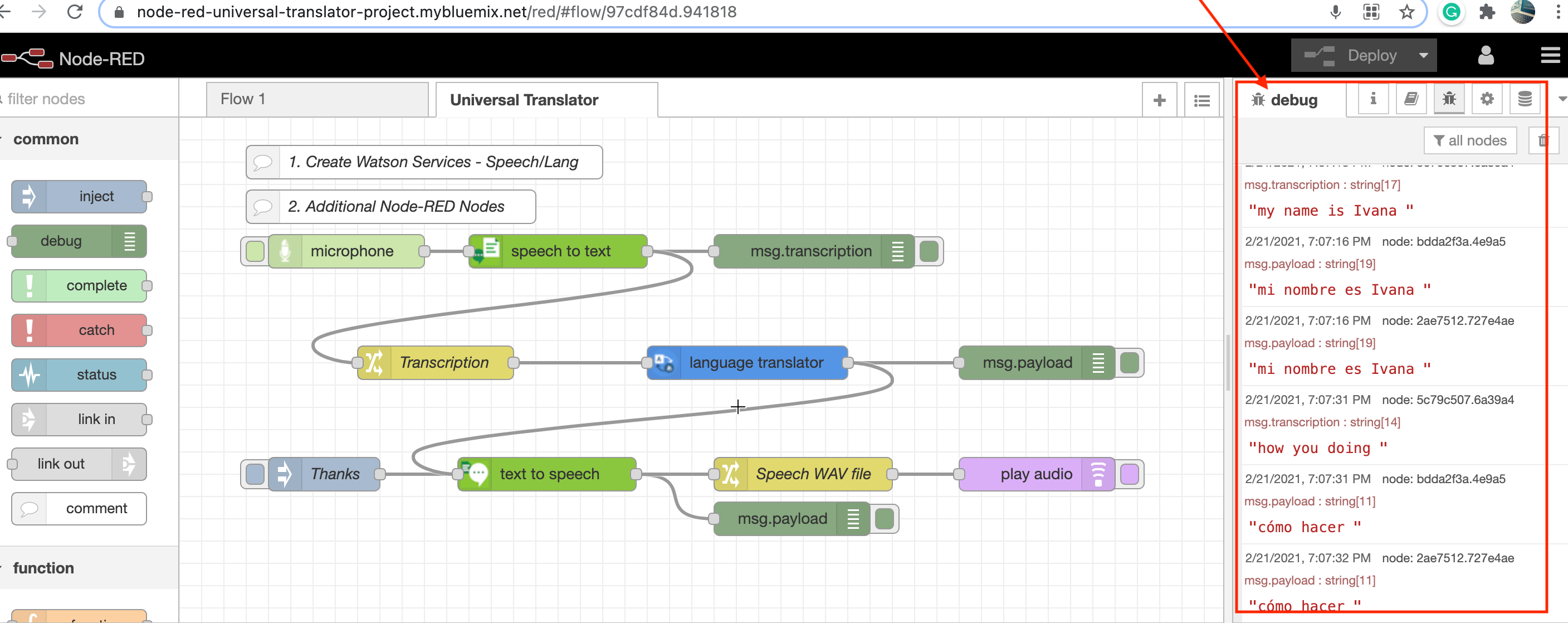1568x623 pixels.
Task: Select the debug bug sidebar icon
Action: coord(1449,99)
